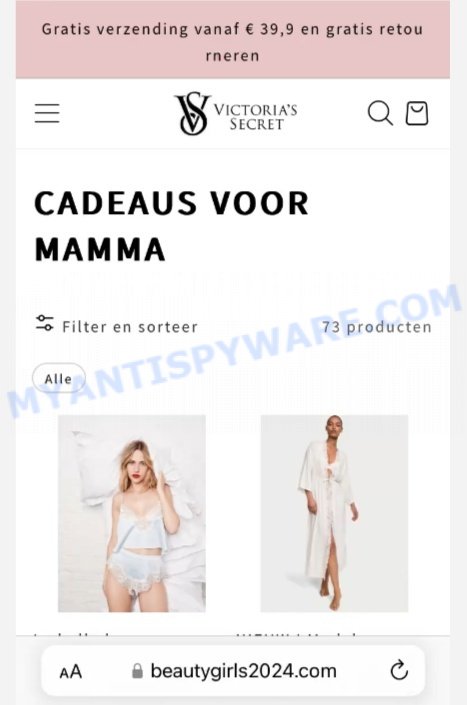Image resolution: width=467 pixels, height=705 pixels.
Task: Open the white long robe product
Action: [x=334, y=513]
